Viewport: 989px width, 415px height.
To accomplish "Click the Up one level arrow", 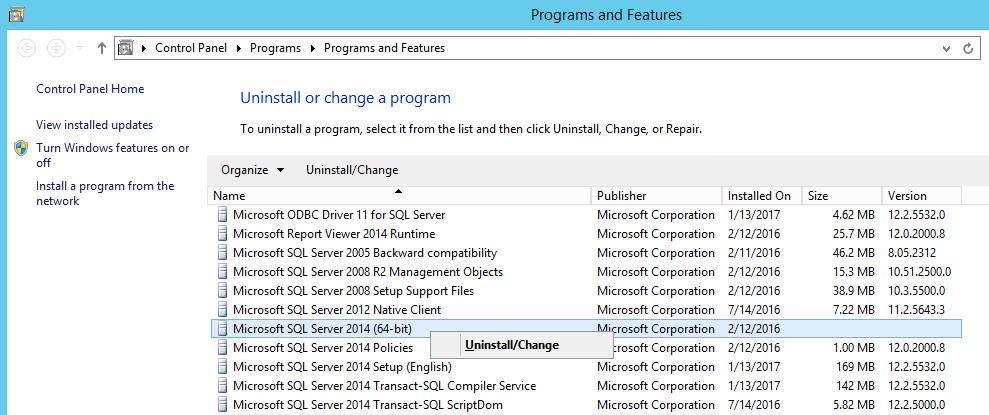I will point(102,48).
